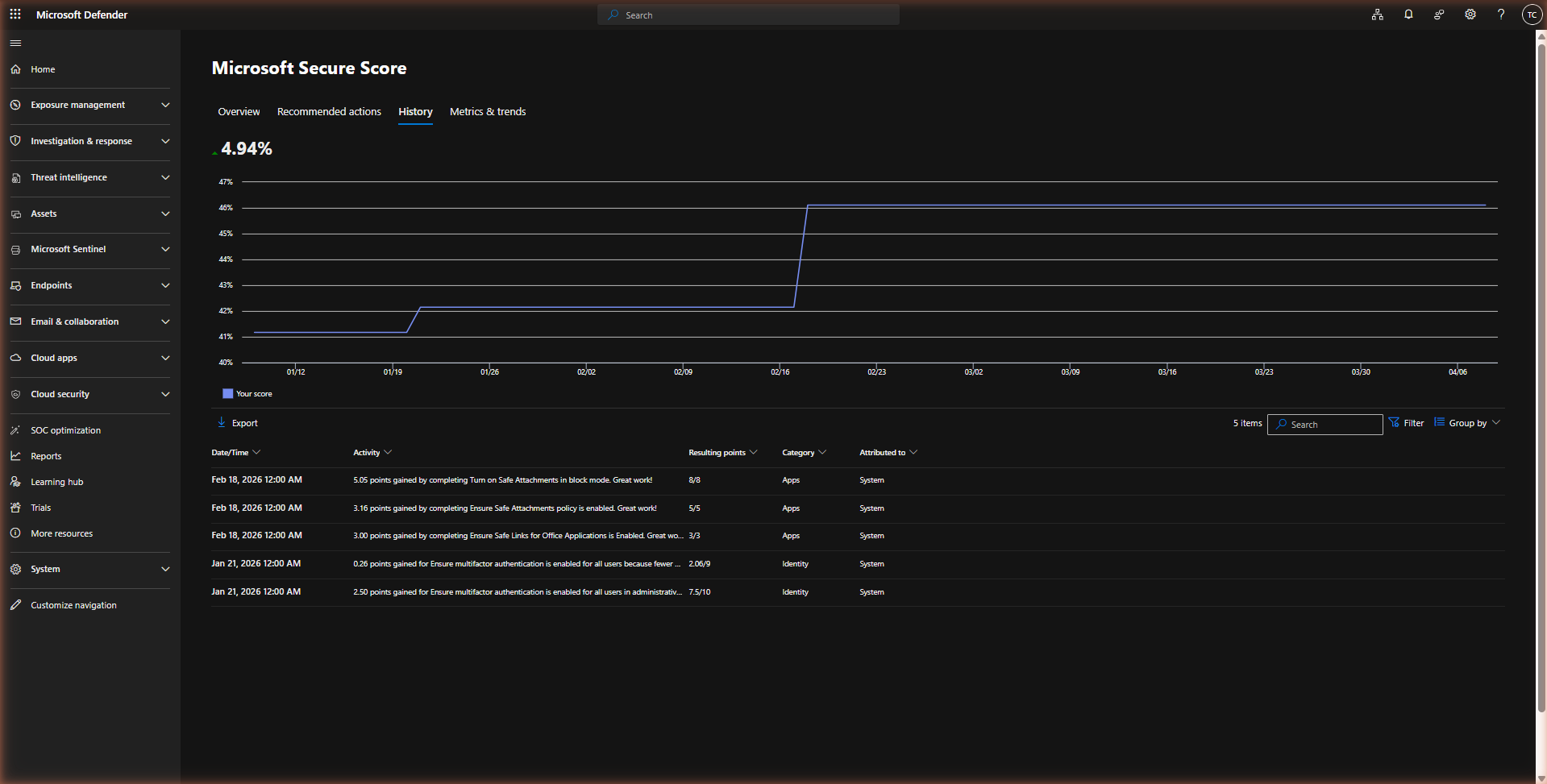Screen dimensions: 1547x784
Task: Click the Reports chart icon
Action: click(15, 456)
